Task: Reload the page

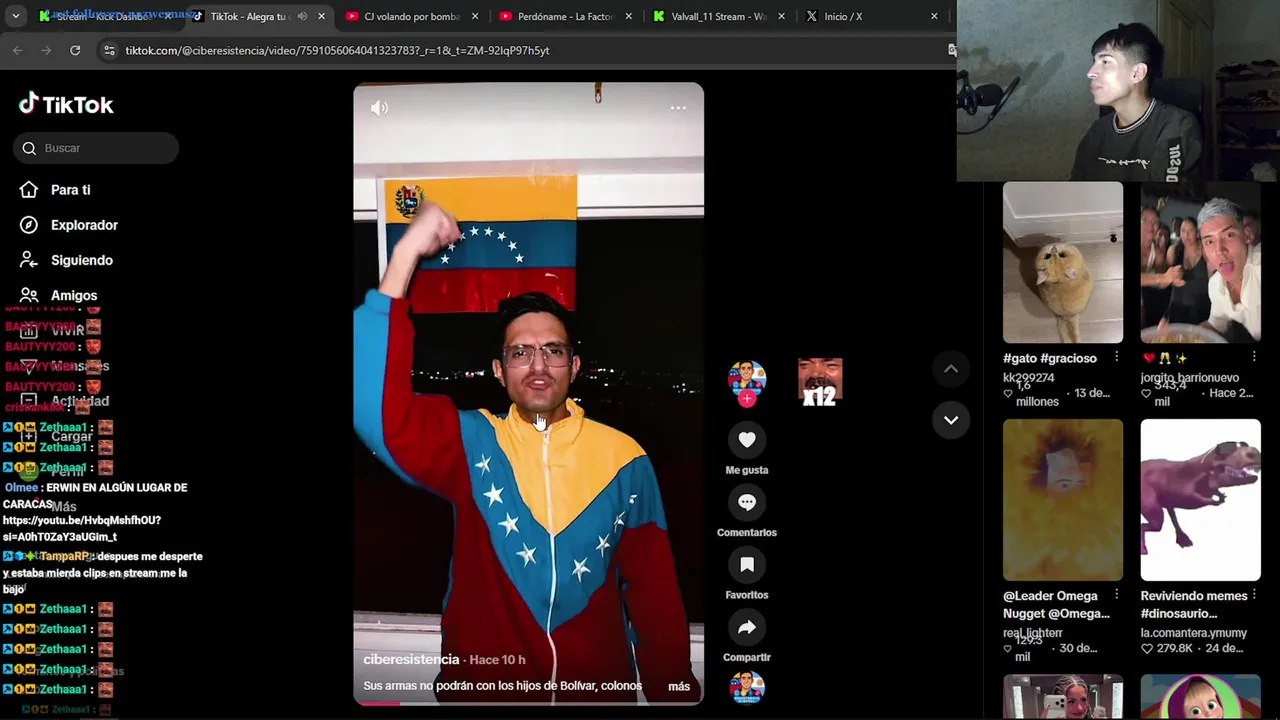Action: [75, 50]
